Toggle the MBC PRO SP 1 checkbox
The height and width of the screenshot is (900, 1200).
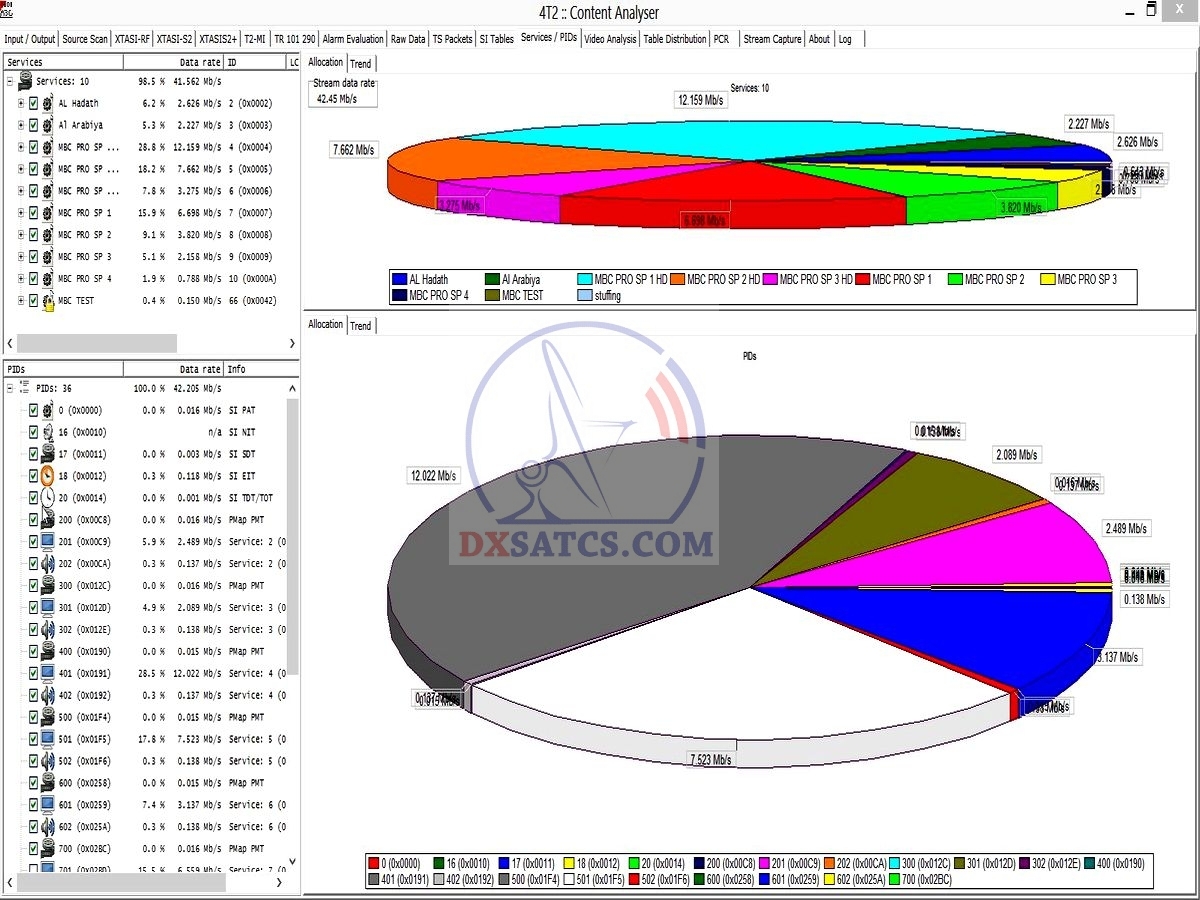pyautogui.click(x=33, y=213)
